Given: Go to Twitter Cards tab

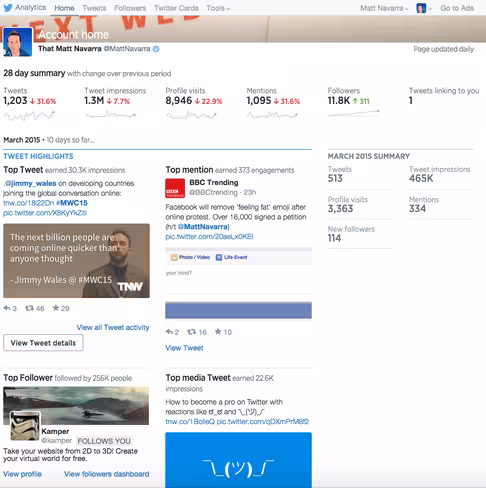Looking at the screenshot, I should (176, 8).
